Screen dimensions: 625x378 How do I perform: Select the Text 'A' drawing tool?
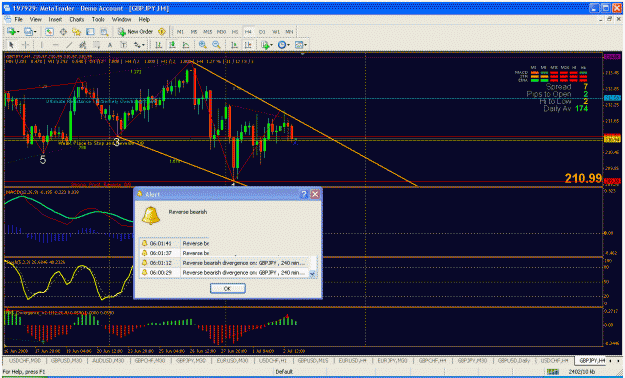[x=110, y=45]
